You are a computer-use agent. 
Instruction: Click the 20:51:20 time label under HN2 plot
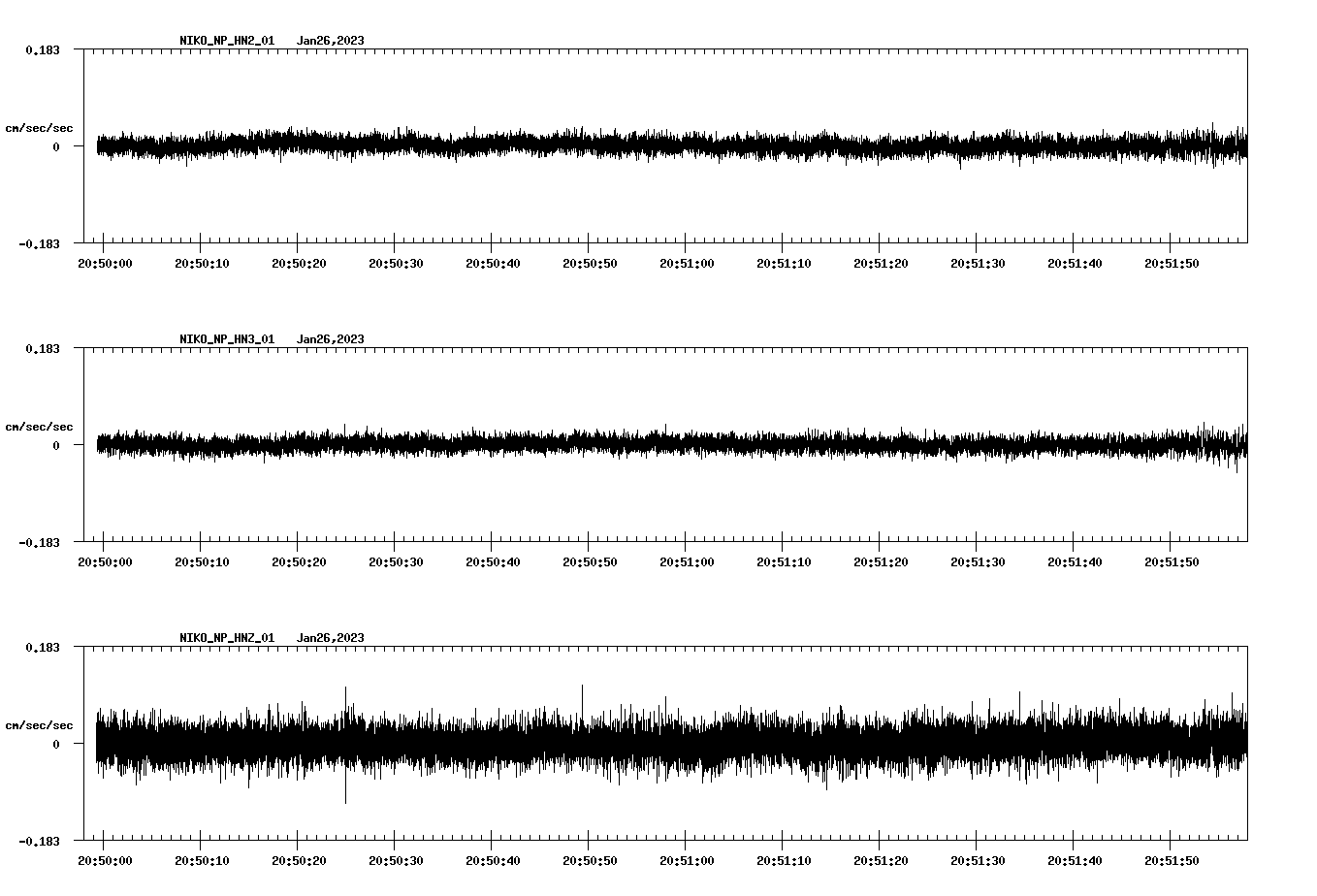(881, 264)
